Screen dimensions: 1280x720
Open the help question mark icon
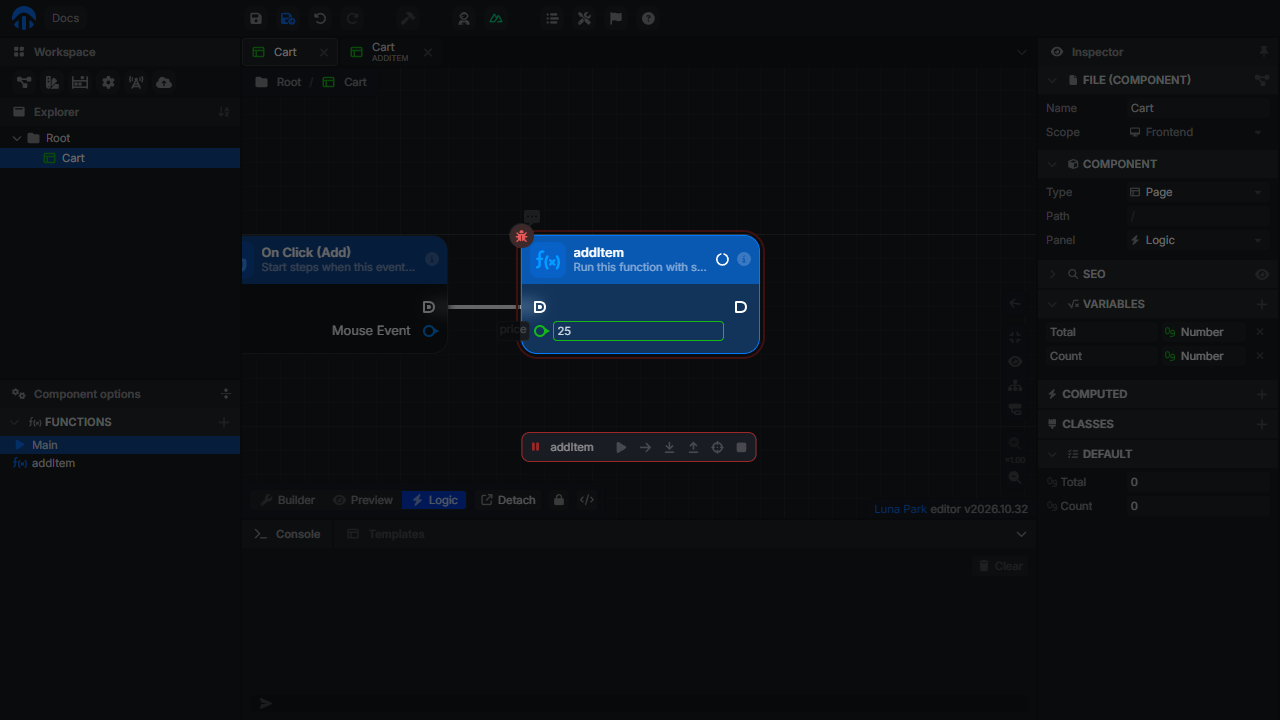coord(648,18)
